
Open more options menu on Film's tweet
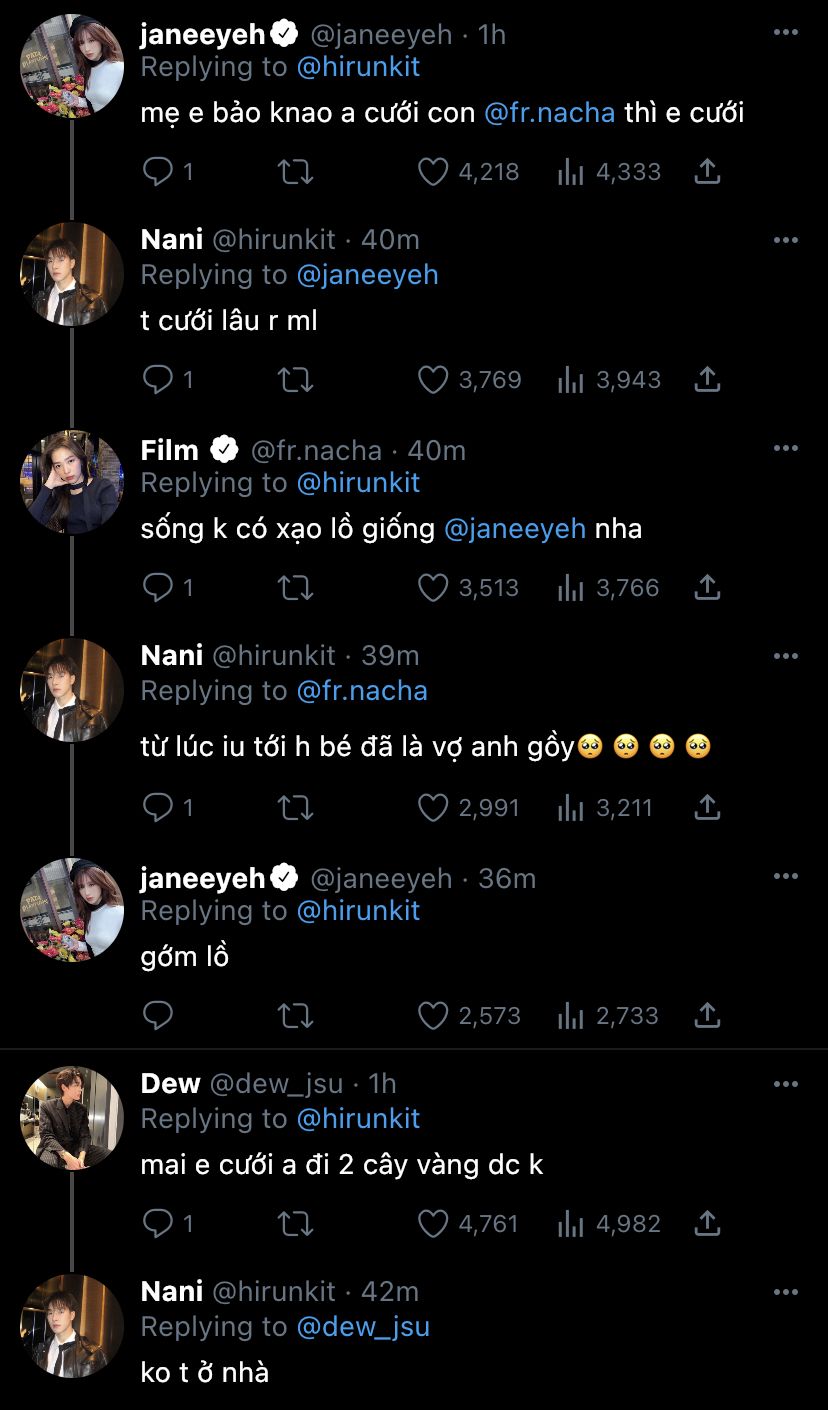(x=786, y=449)
